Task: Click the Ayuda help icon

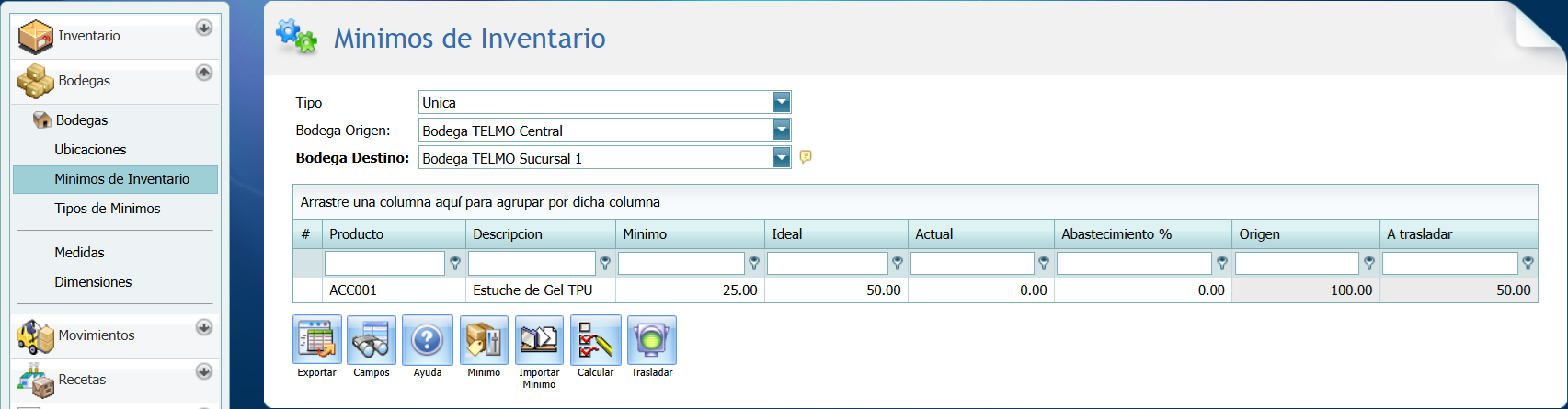Action: click(x=427, y=341)
